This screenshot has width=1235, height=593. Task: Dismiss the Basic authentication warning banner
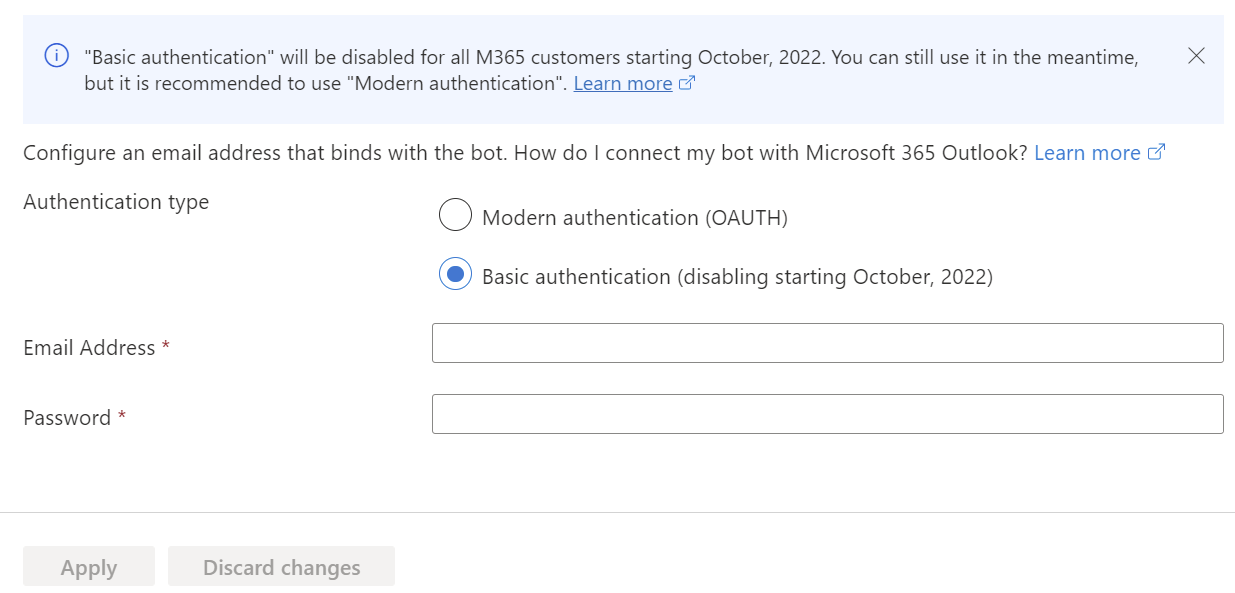click(1196, 56)
